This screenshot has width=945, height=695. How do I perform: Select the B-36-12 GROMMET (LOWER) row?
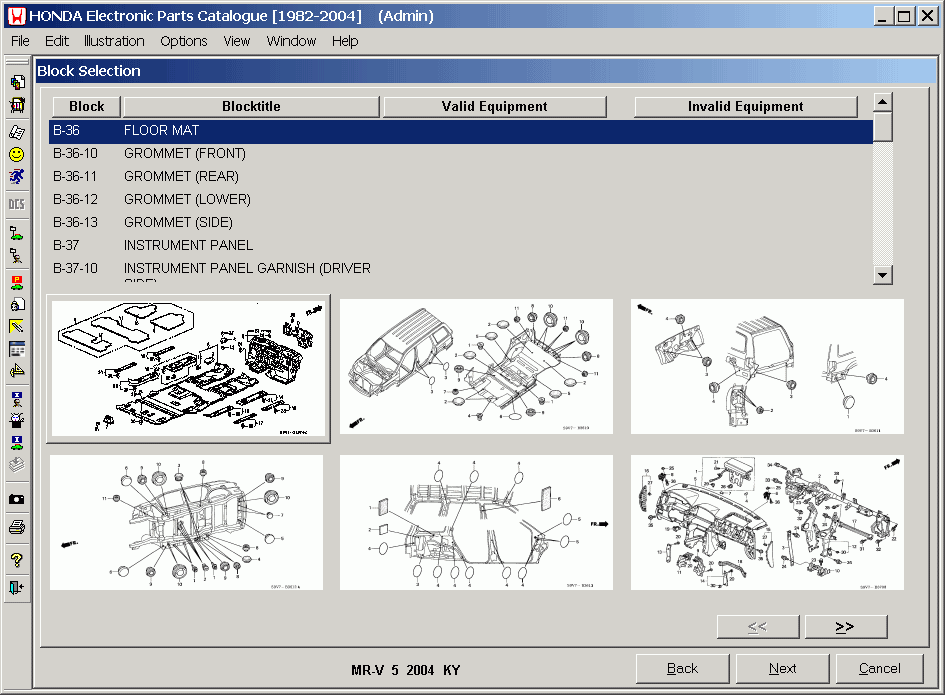click(x=460, y=200)
